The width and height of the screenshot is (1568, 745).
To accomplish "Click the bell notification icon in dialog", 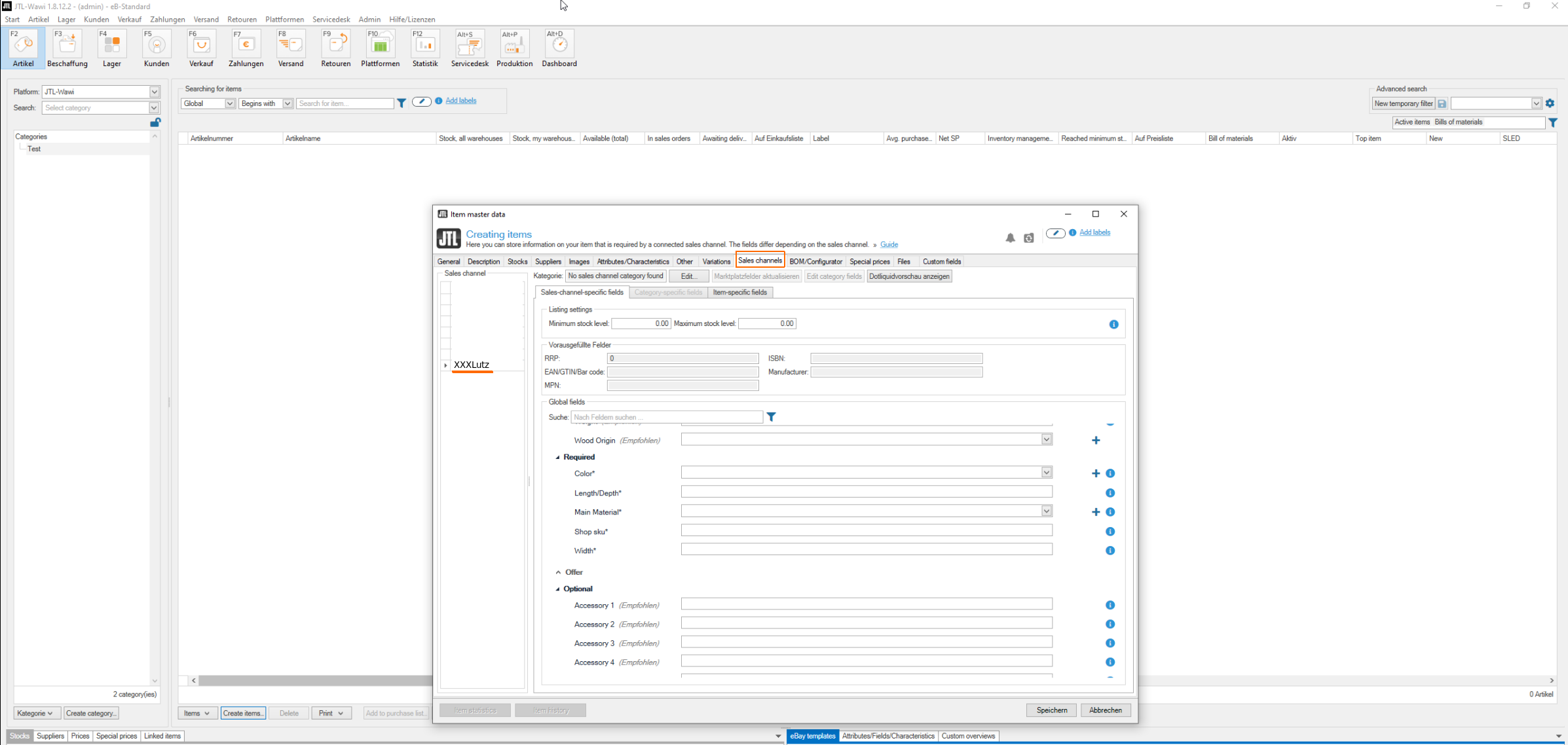I will pyautogui.click(x=1010, y=238).
